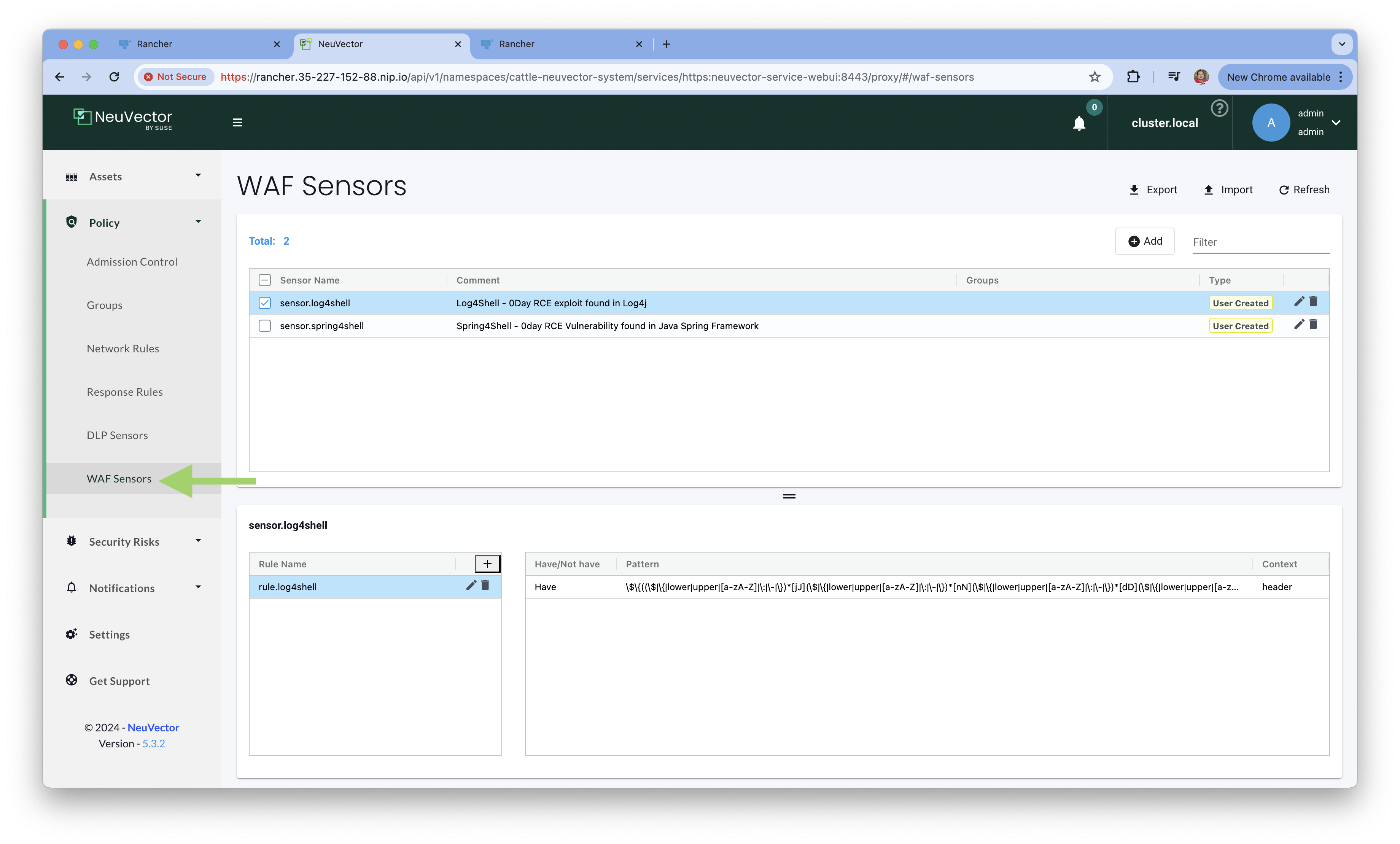The image size is (1400, 844).
Task: Click the help question mark icon
Action: [1219, 108]
